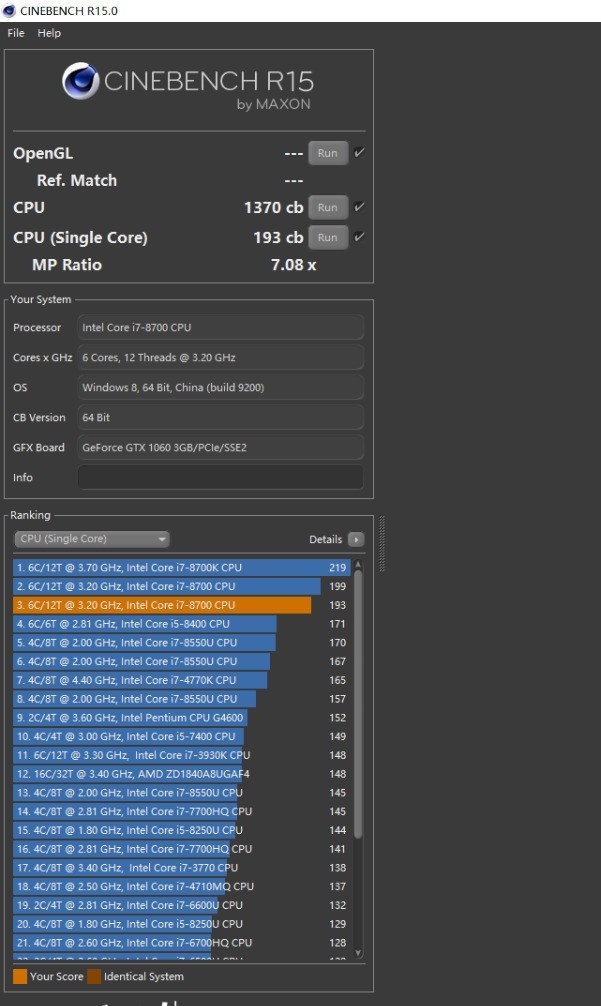Click the GFX Board field GeForce GTX 1060

tap(221, 447)
